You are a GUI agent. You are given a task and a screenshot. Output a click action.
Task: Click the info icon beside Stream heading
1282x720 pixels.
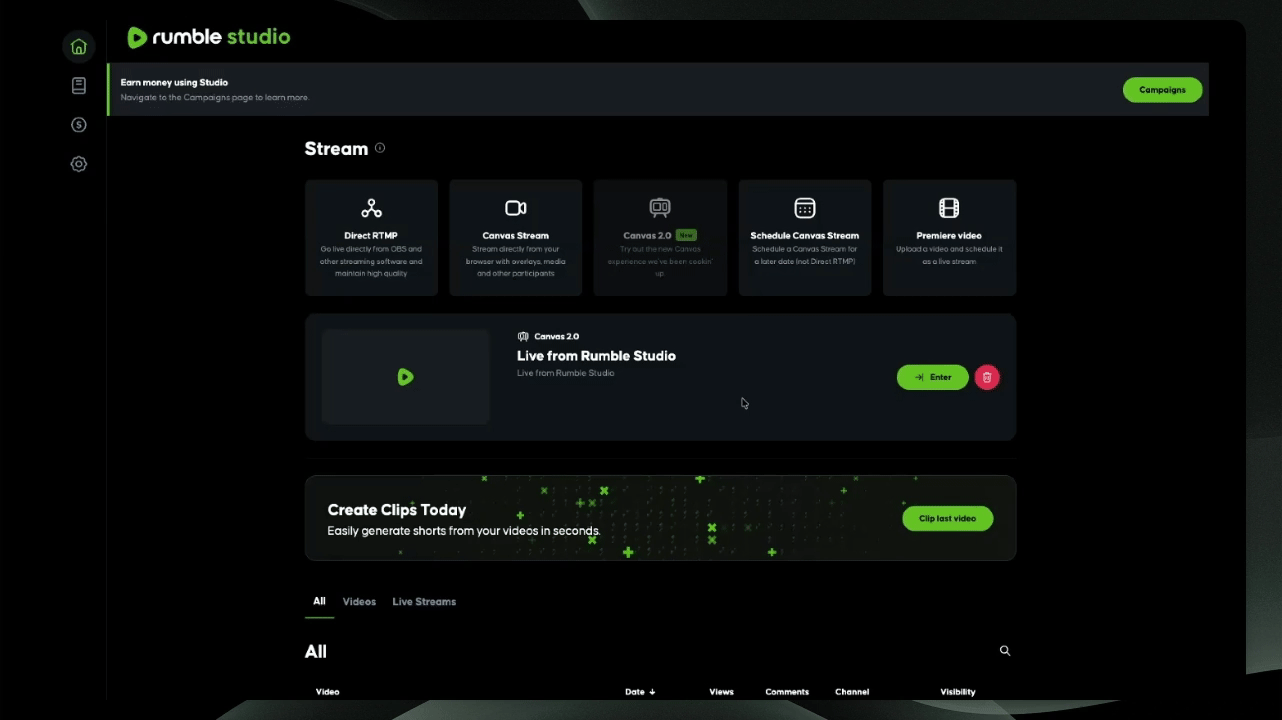point(380,148)
